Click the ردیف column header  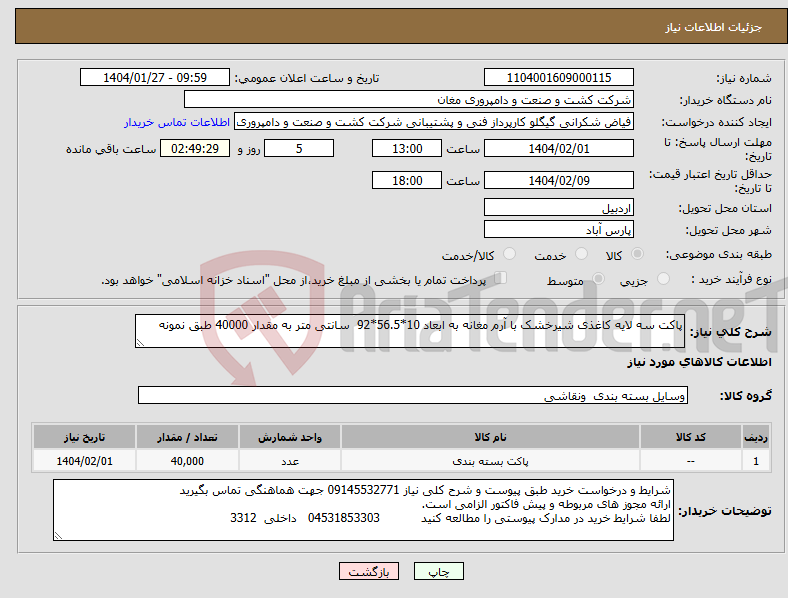756,437
